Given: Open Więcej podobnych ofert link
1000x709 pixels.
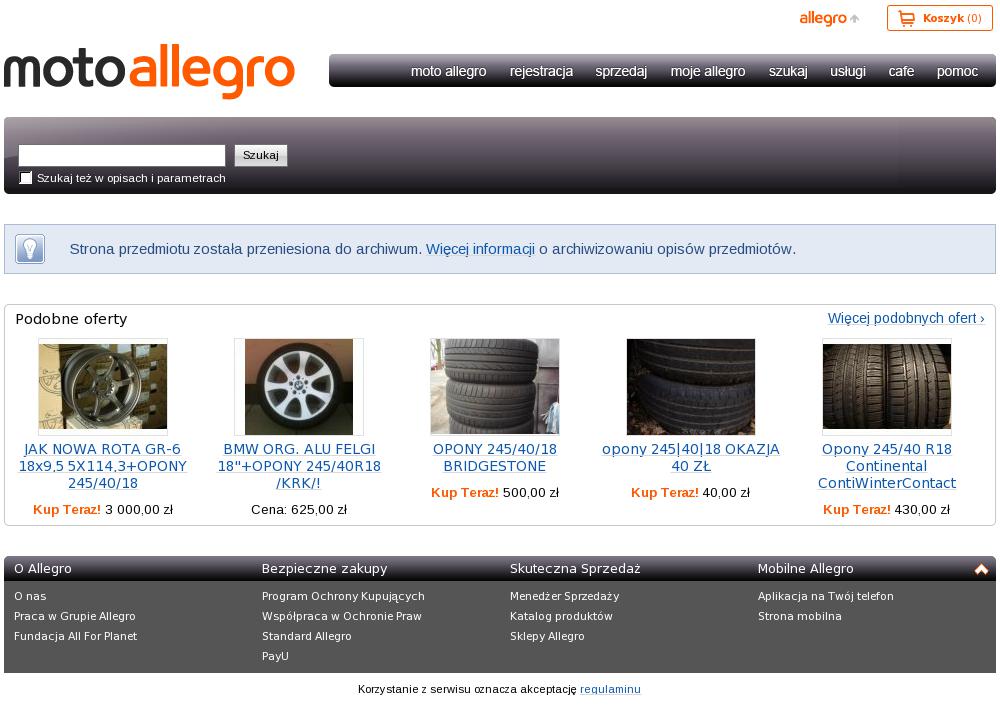Looking at the screenshot, I should coord(906,318).
